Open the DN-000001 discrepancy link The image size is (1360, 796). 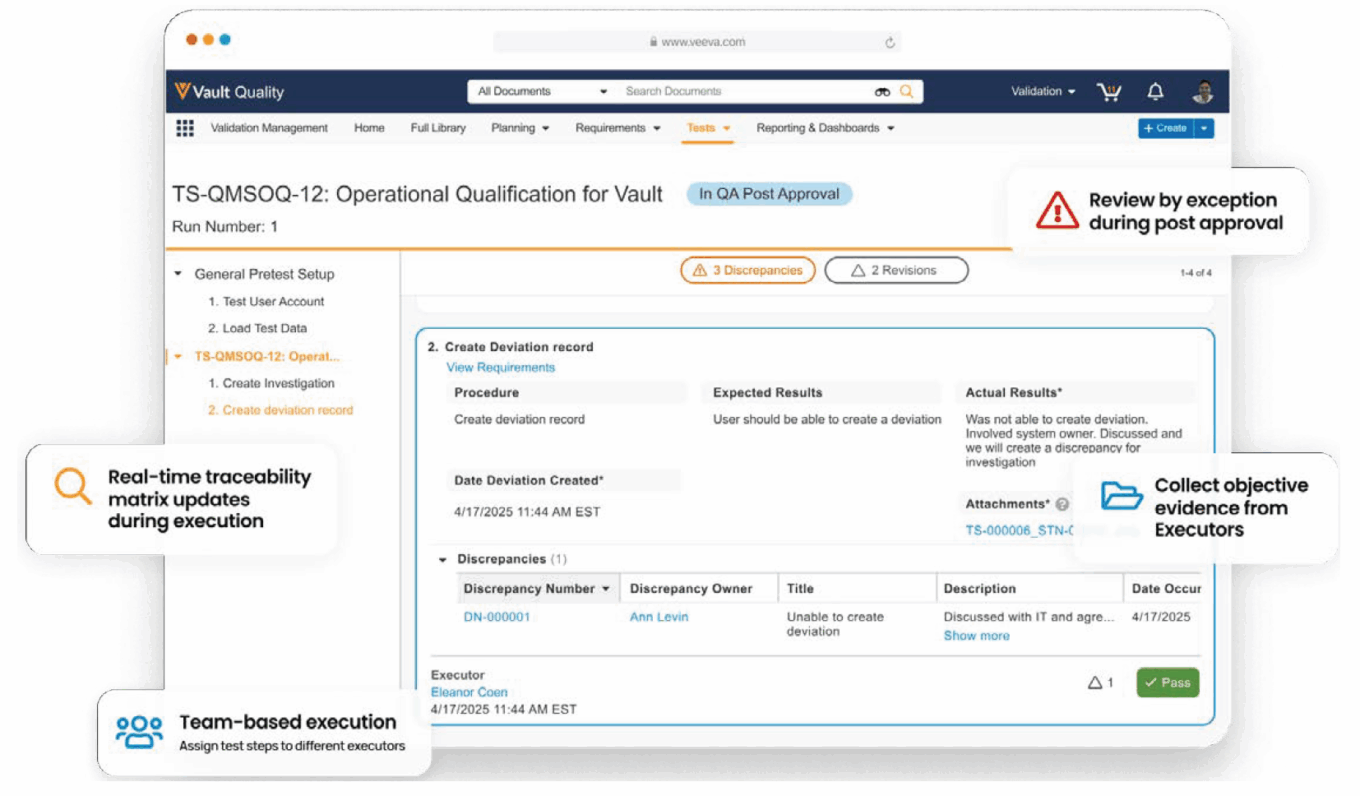(497, 617)
